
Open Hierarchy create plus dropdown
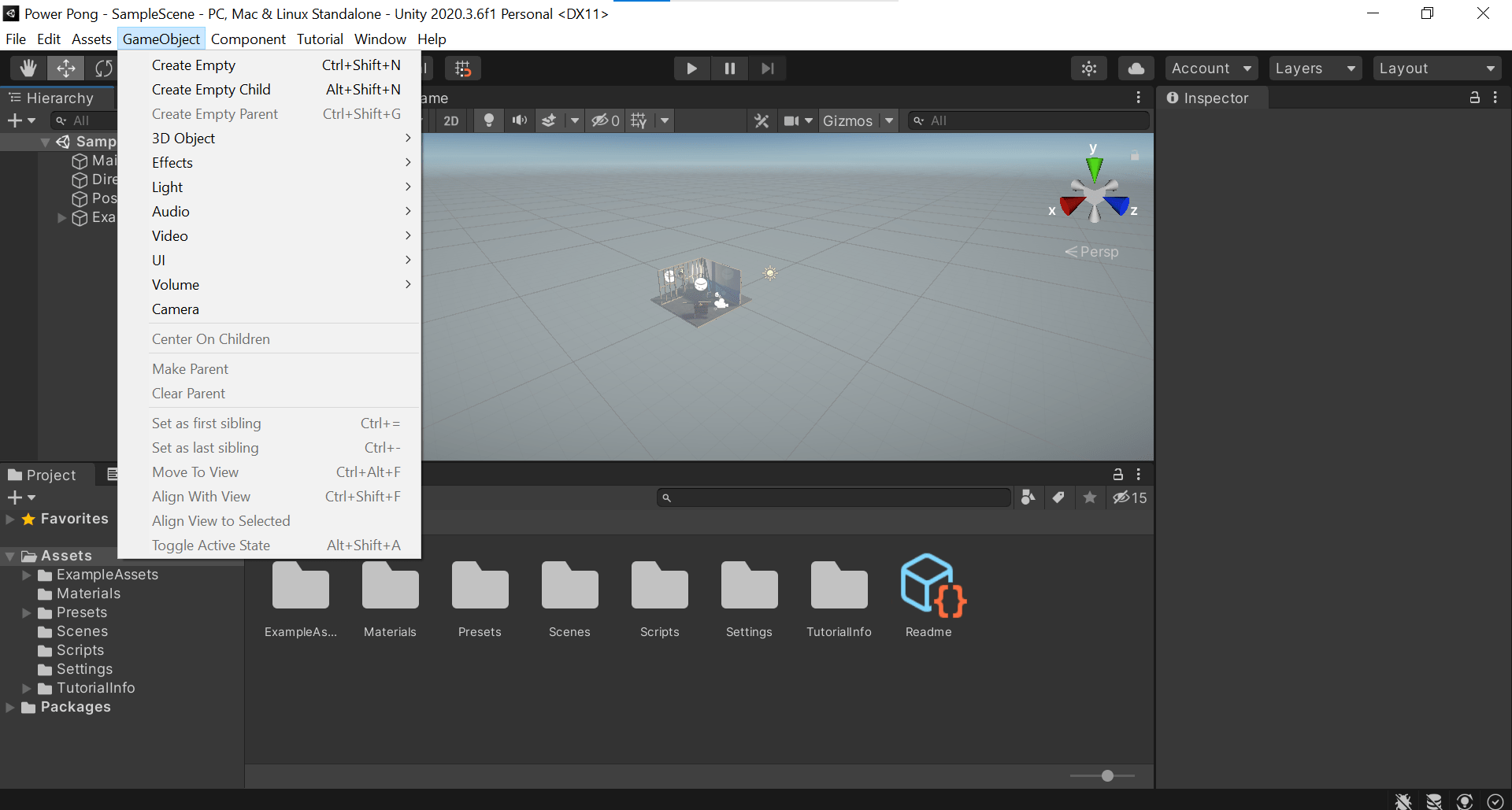coord(21,120)
